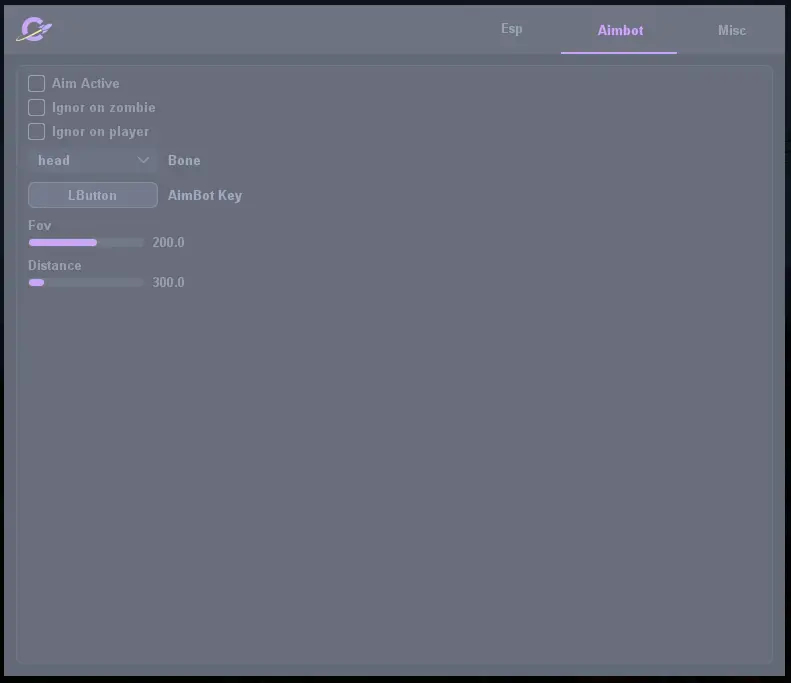
Task: Click the Fov value 200.0
Action: [168, 243]
